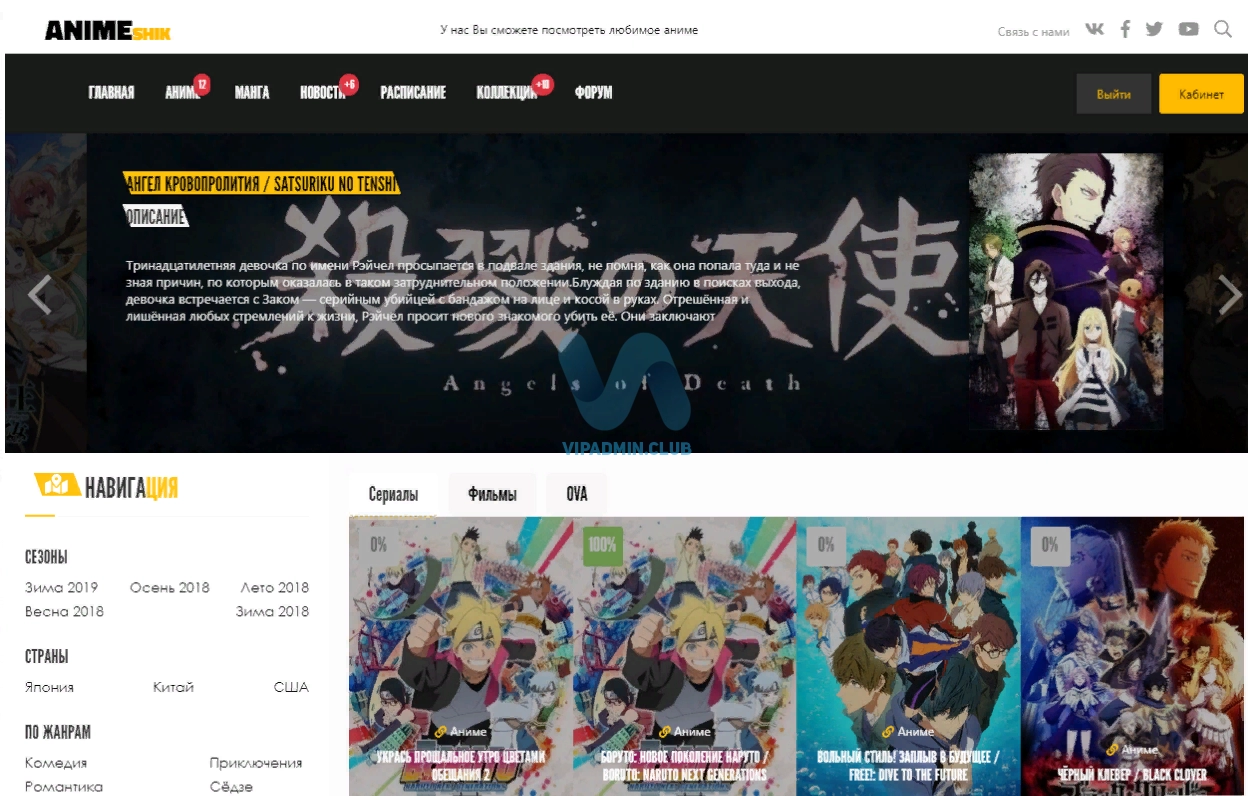Click the slogan У нас Вы сможете посмотреть любимое аниме
Viewport: 1248px width, 796px height.
tap(569, 30)
